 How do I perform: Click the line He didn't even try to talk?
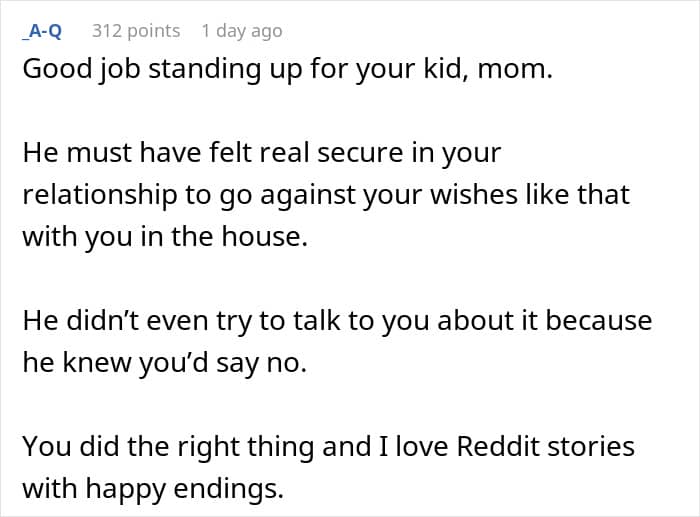point(338,321)
